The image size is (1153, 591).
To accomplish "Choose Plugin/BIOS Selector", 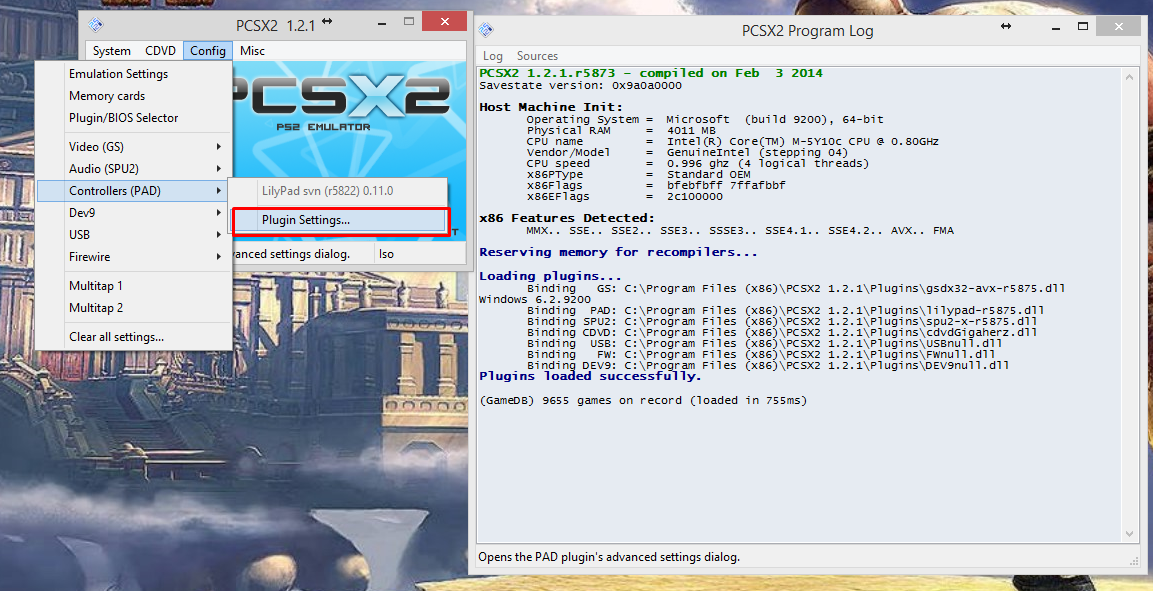I will click(x=134, y=118).
